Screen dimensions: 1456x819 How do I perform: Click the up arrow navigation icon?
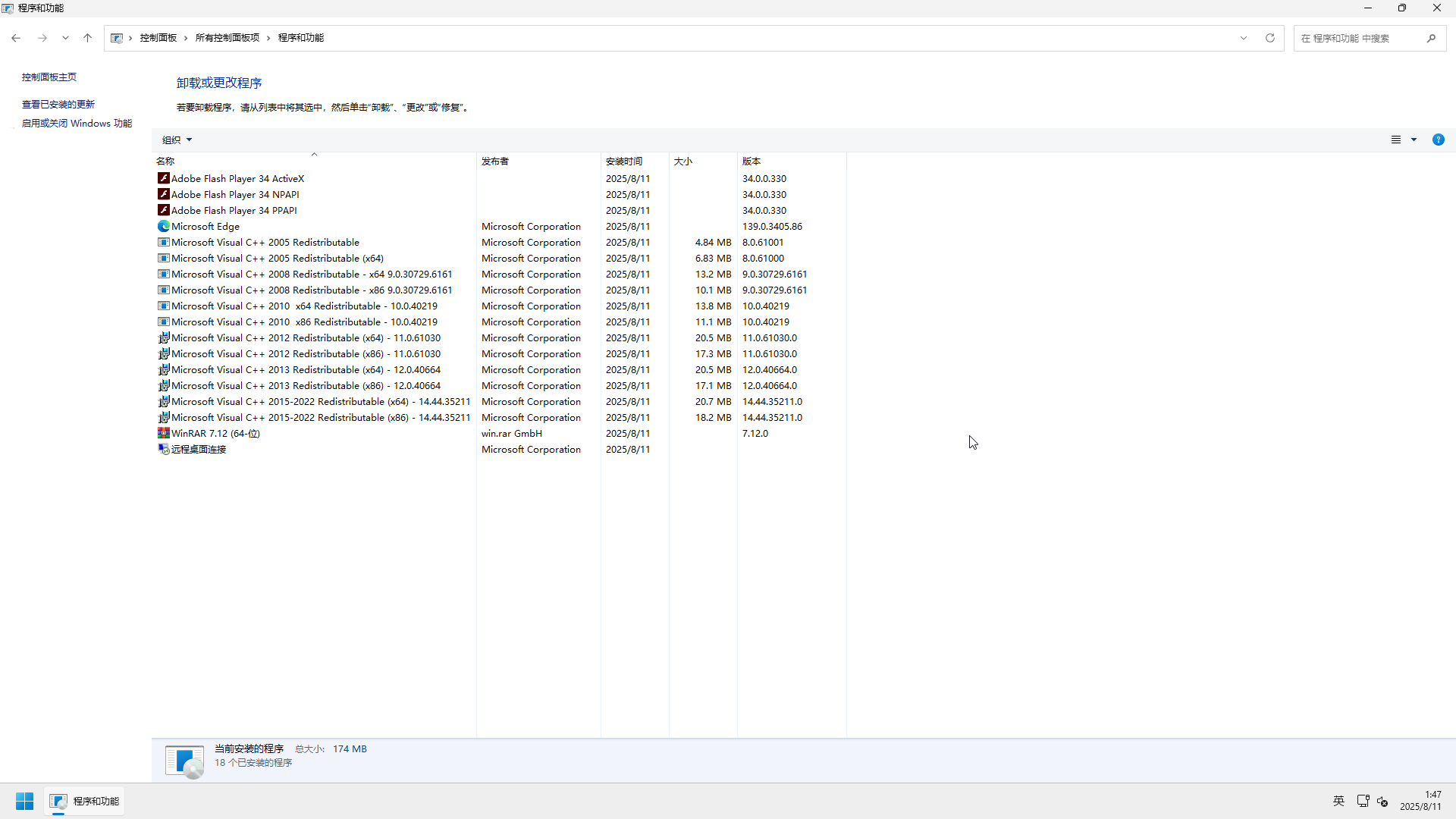(87, 38)
